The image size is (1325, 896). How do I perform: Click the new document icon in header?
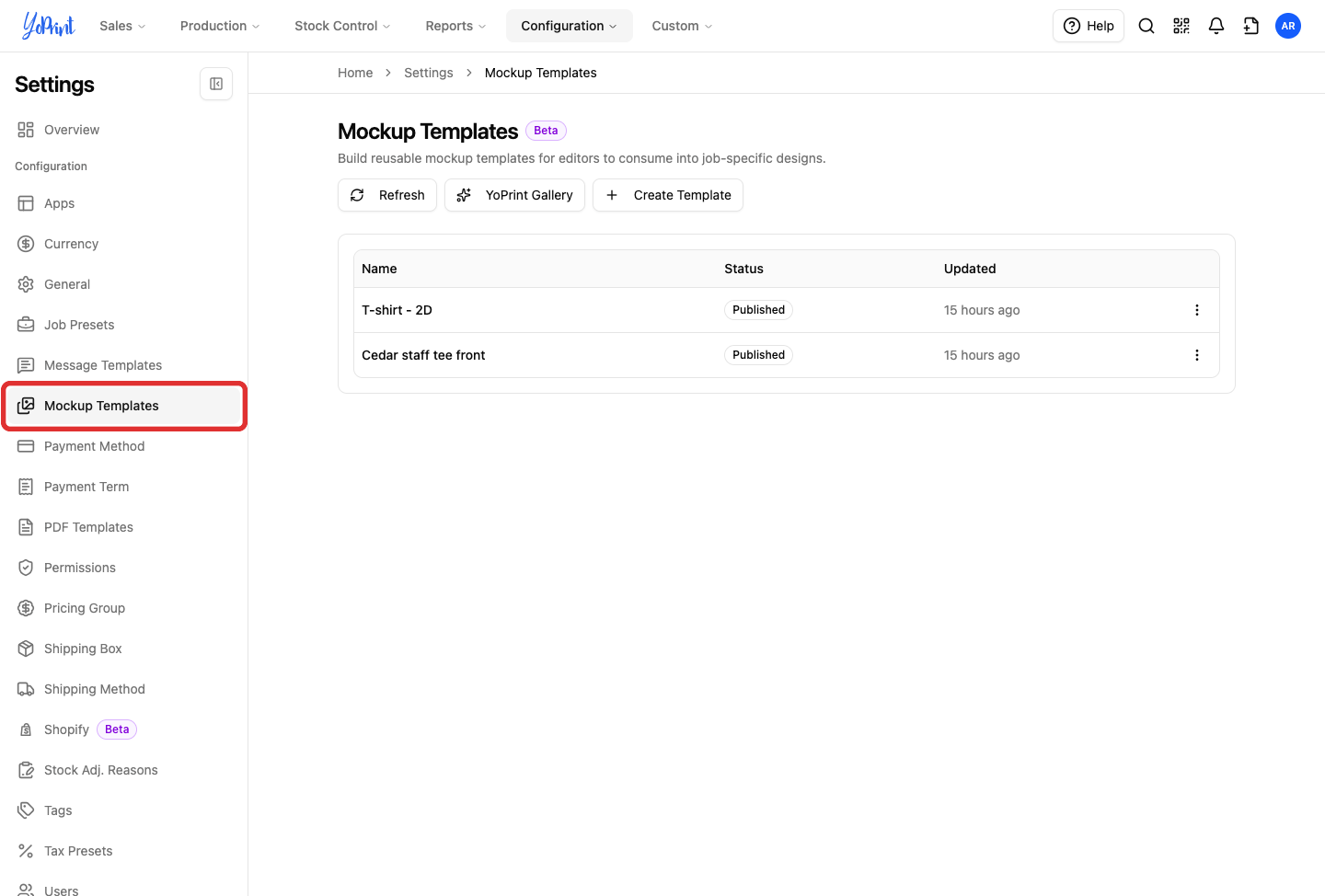click(1251, 26)
